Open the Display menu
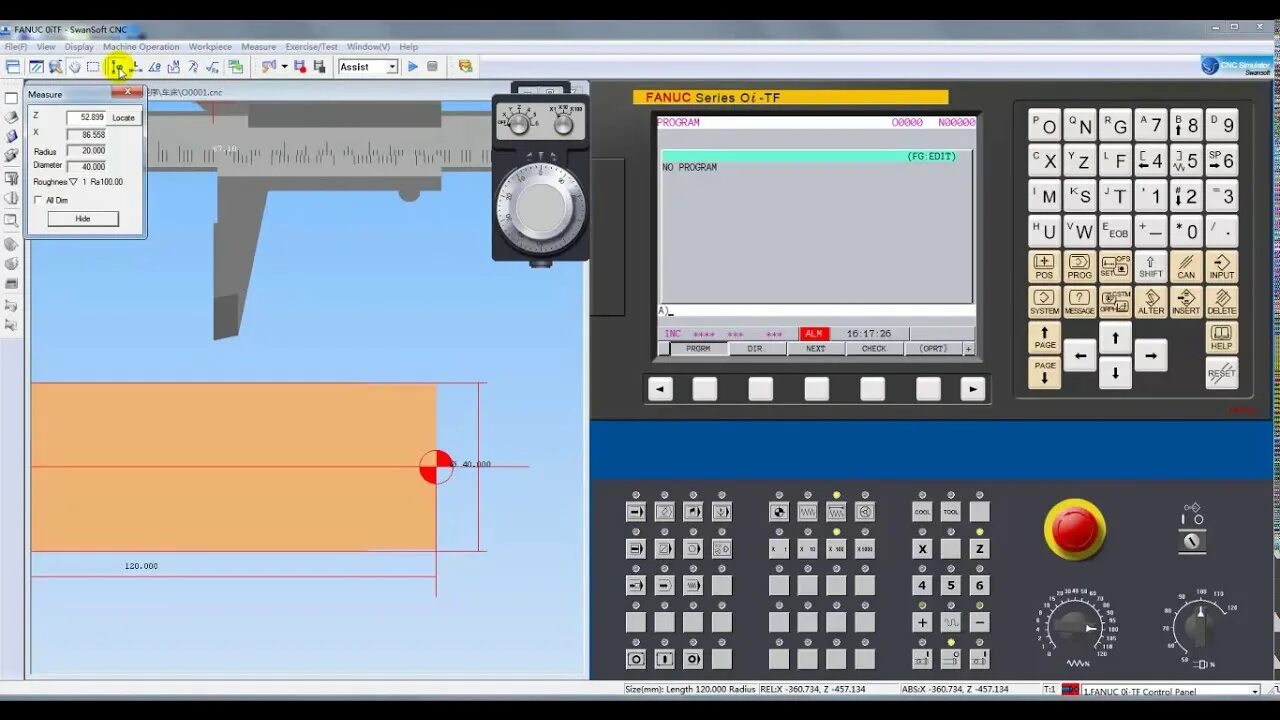The height and width of the screenshot is (720, 1280). click(x=79, y=47)
